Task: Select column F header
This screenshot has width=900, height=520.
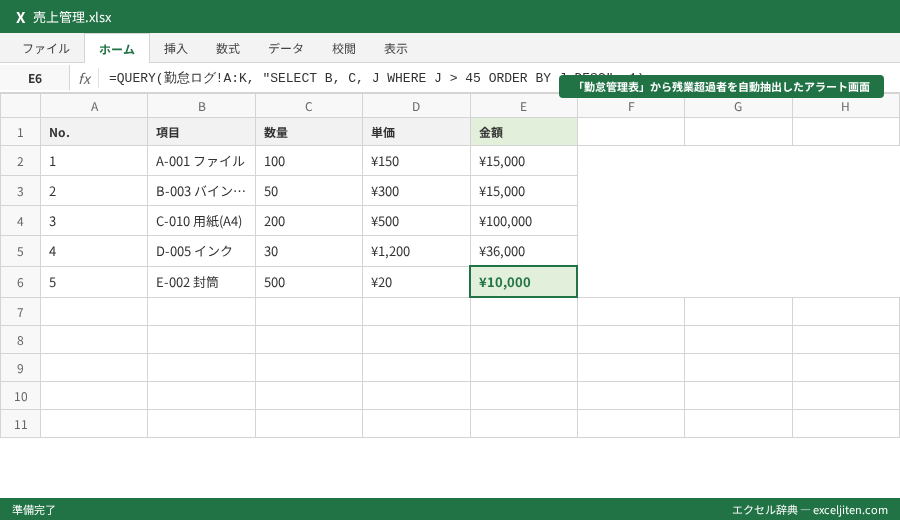Action: pyautogui.click(x=631, y=107)
